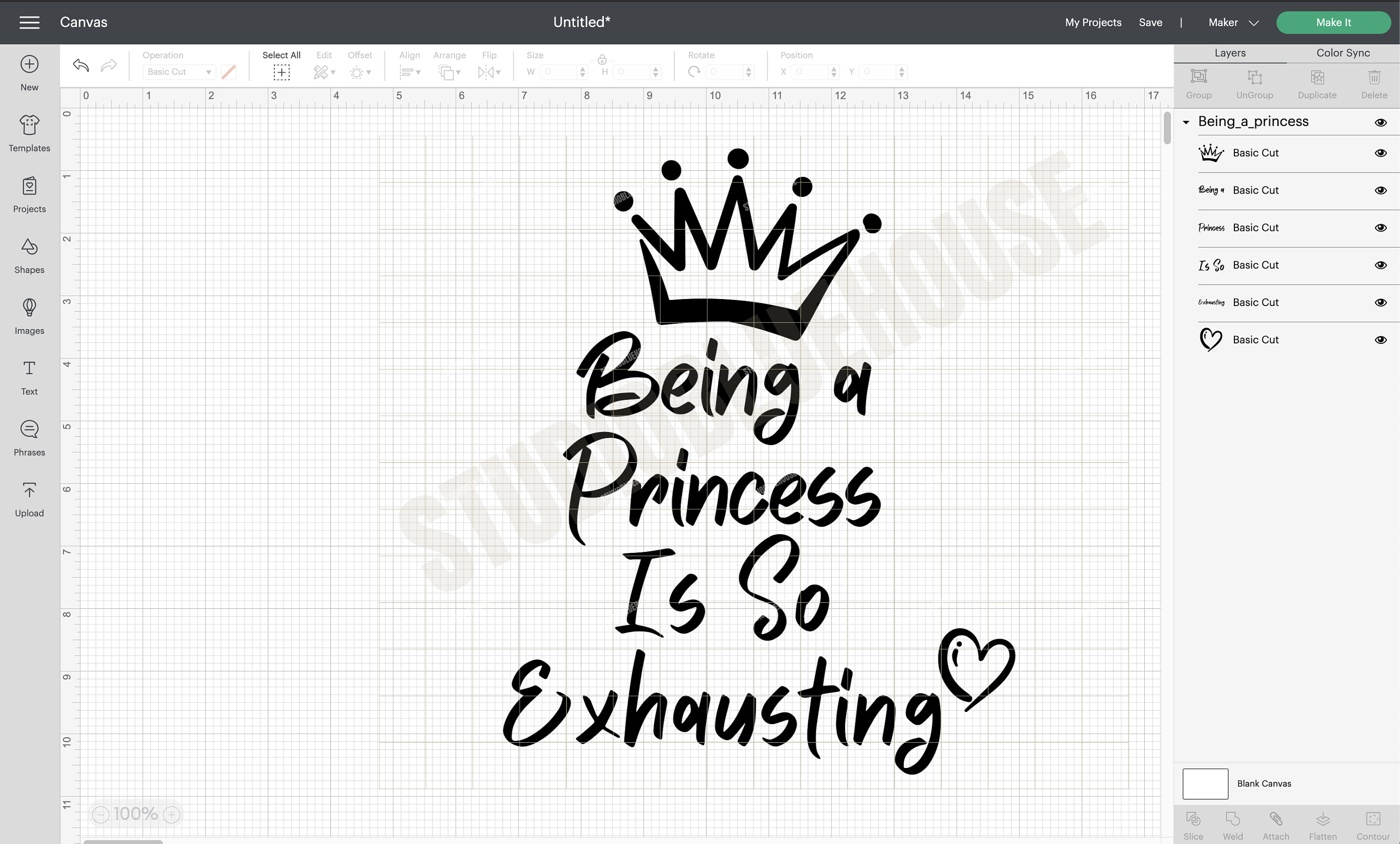Click the Make It button
1400x844 pixels.
tap(1334, 22)
